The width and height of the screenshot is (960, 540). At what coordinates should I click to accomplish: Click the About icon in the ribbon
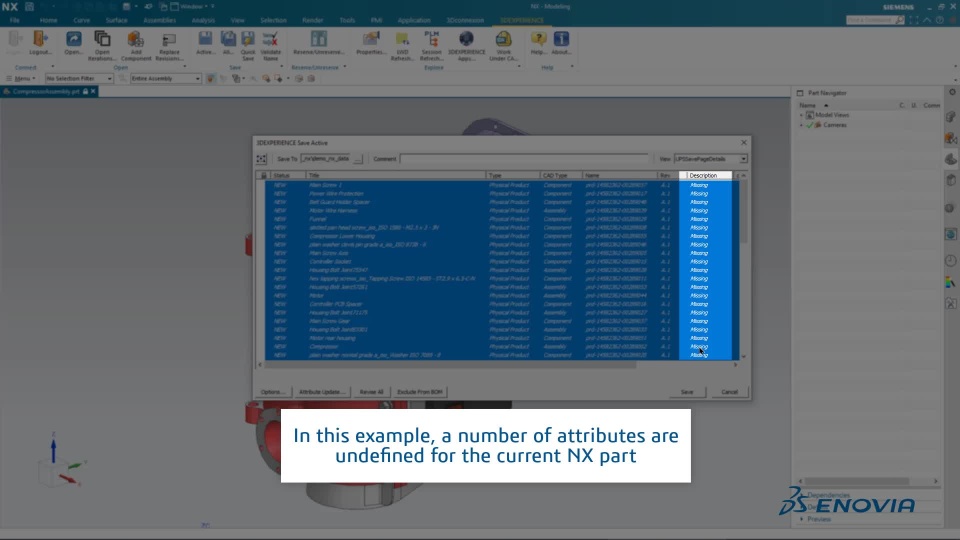click(561, 39)
